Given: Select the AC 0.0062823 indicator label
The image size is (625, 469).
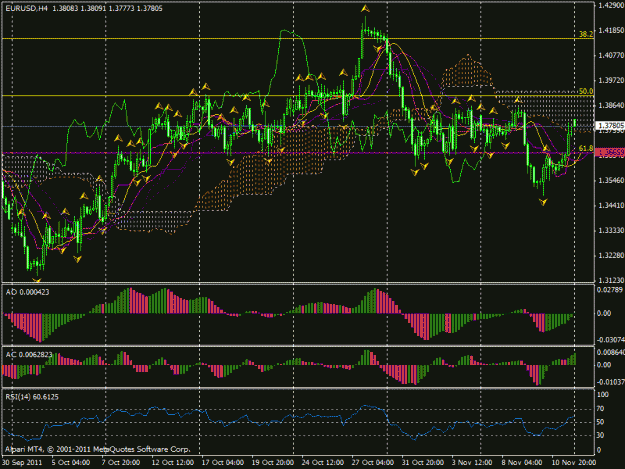Looking at the screenshot, I should click(x=29, y=355).
